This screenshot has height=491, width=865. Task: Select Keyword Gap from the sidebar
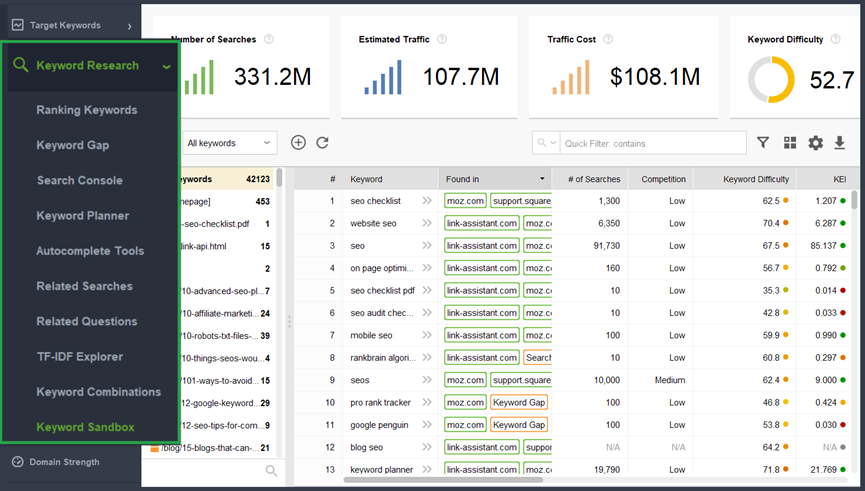tap(73, 145)
